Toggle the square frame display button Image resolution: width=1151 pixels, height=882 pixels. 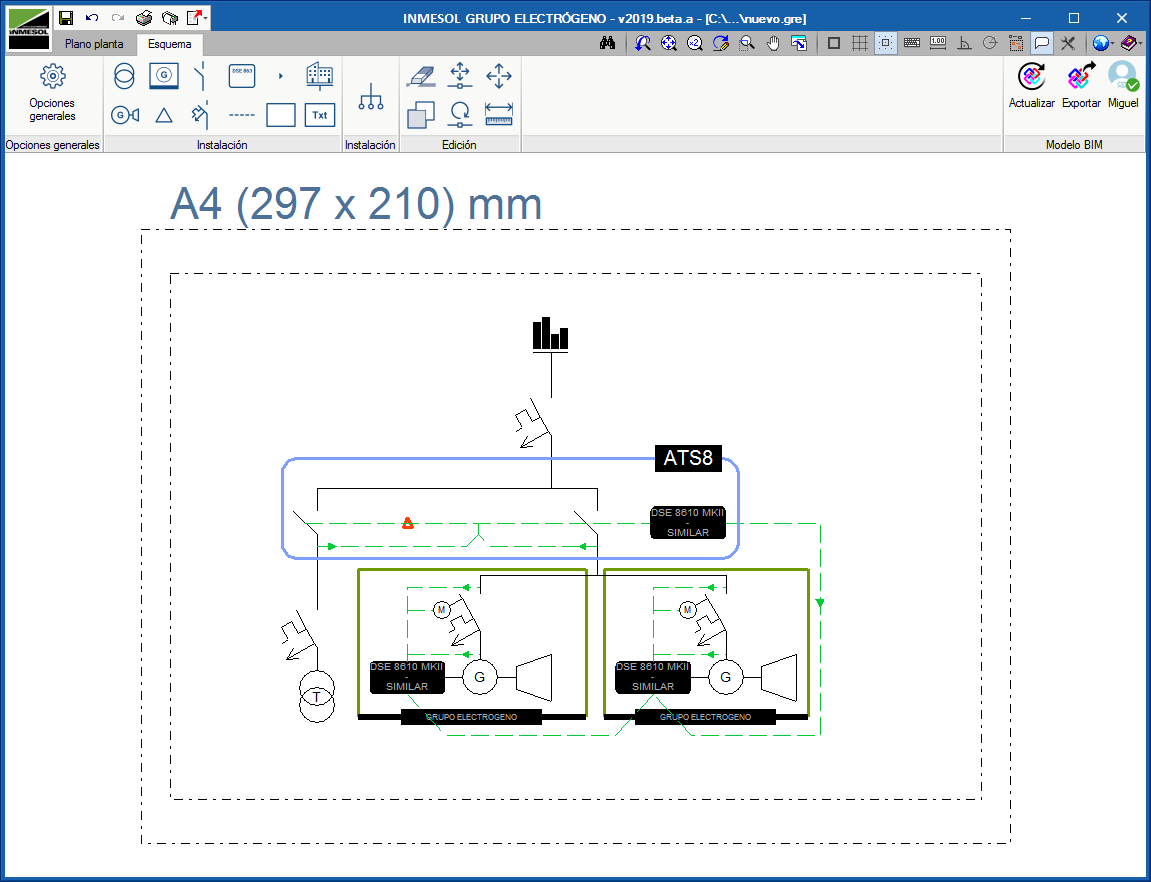[x=834, y=43]
